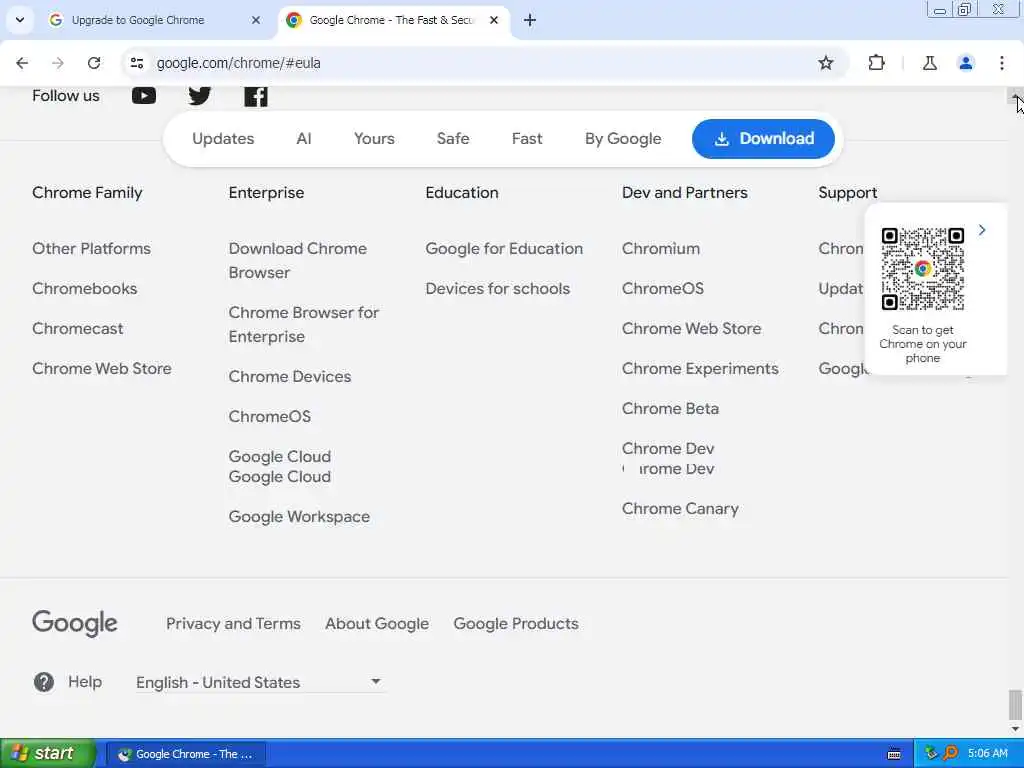Click the QR code image

pyautogui.click(x=922, y=268)
